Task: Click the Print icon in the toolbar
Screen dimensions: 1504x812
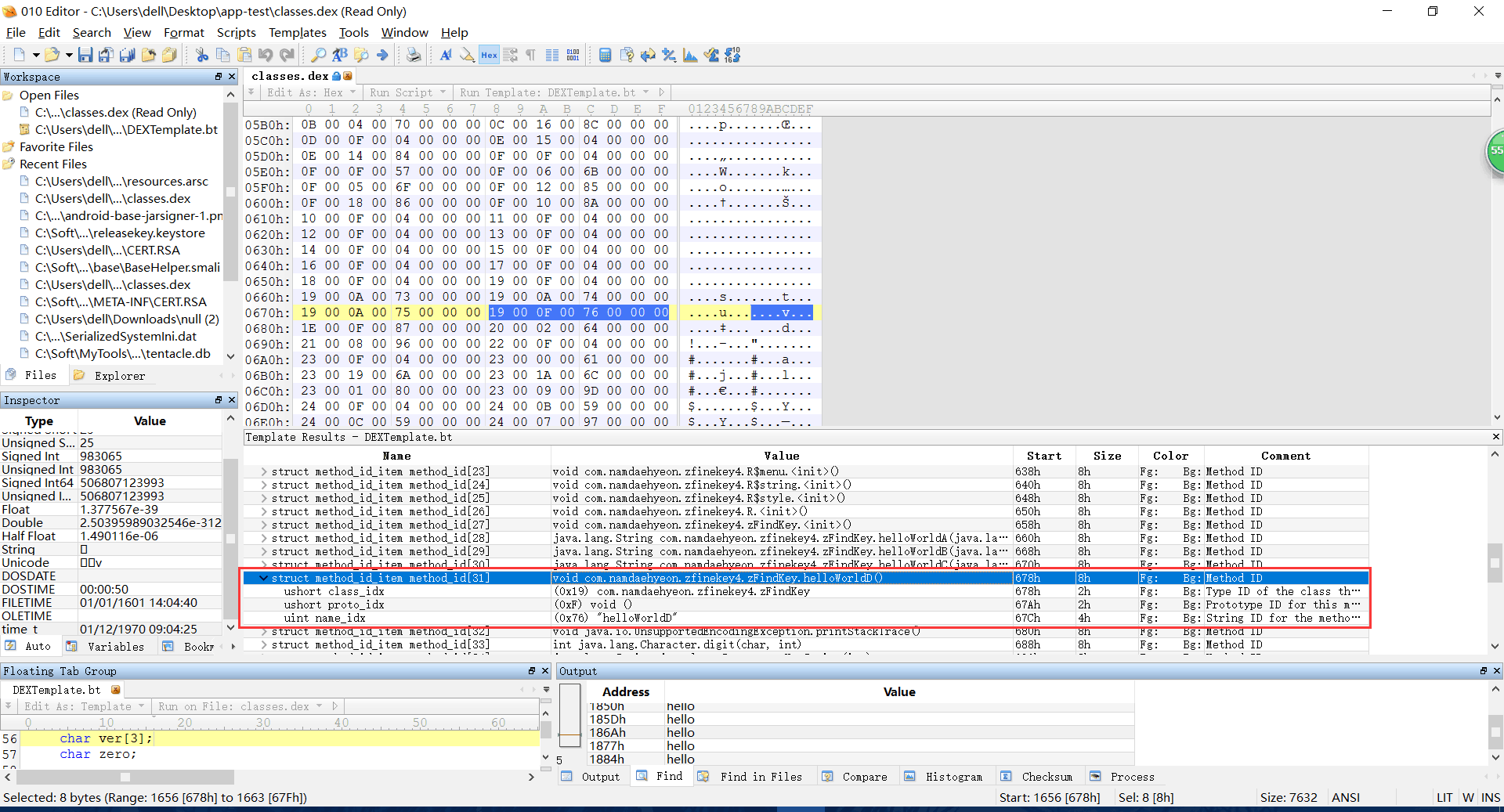Action: tap(414, 55)
